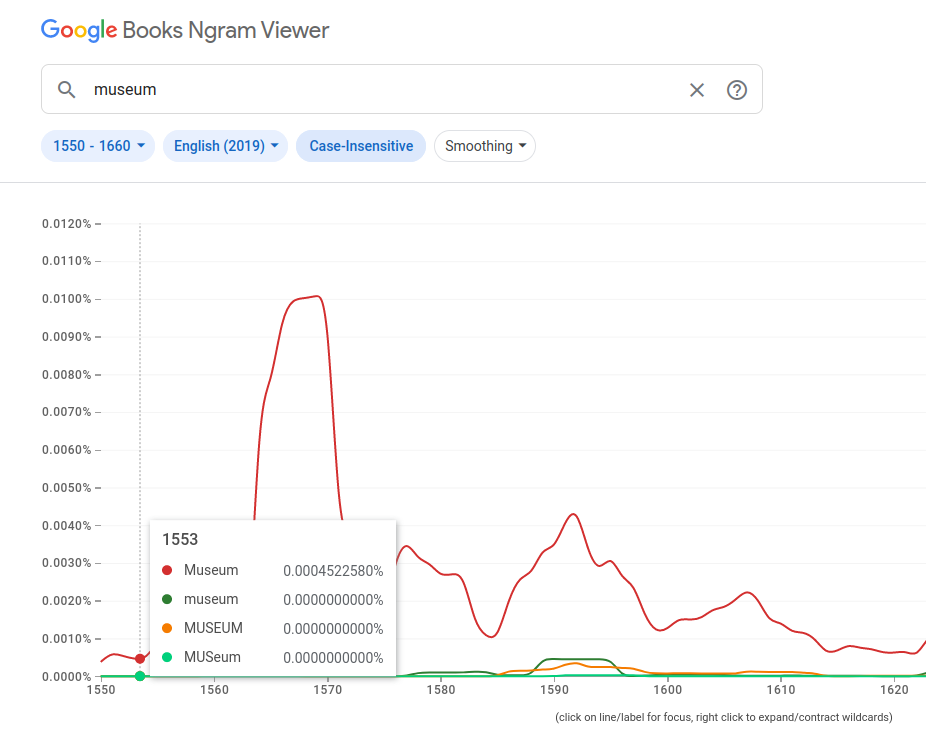Image resolution: width=926 pixels, height=743 pixels.
Task: Open the help question mark icon
Action: 737,90
